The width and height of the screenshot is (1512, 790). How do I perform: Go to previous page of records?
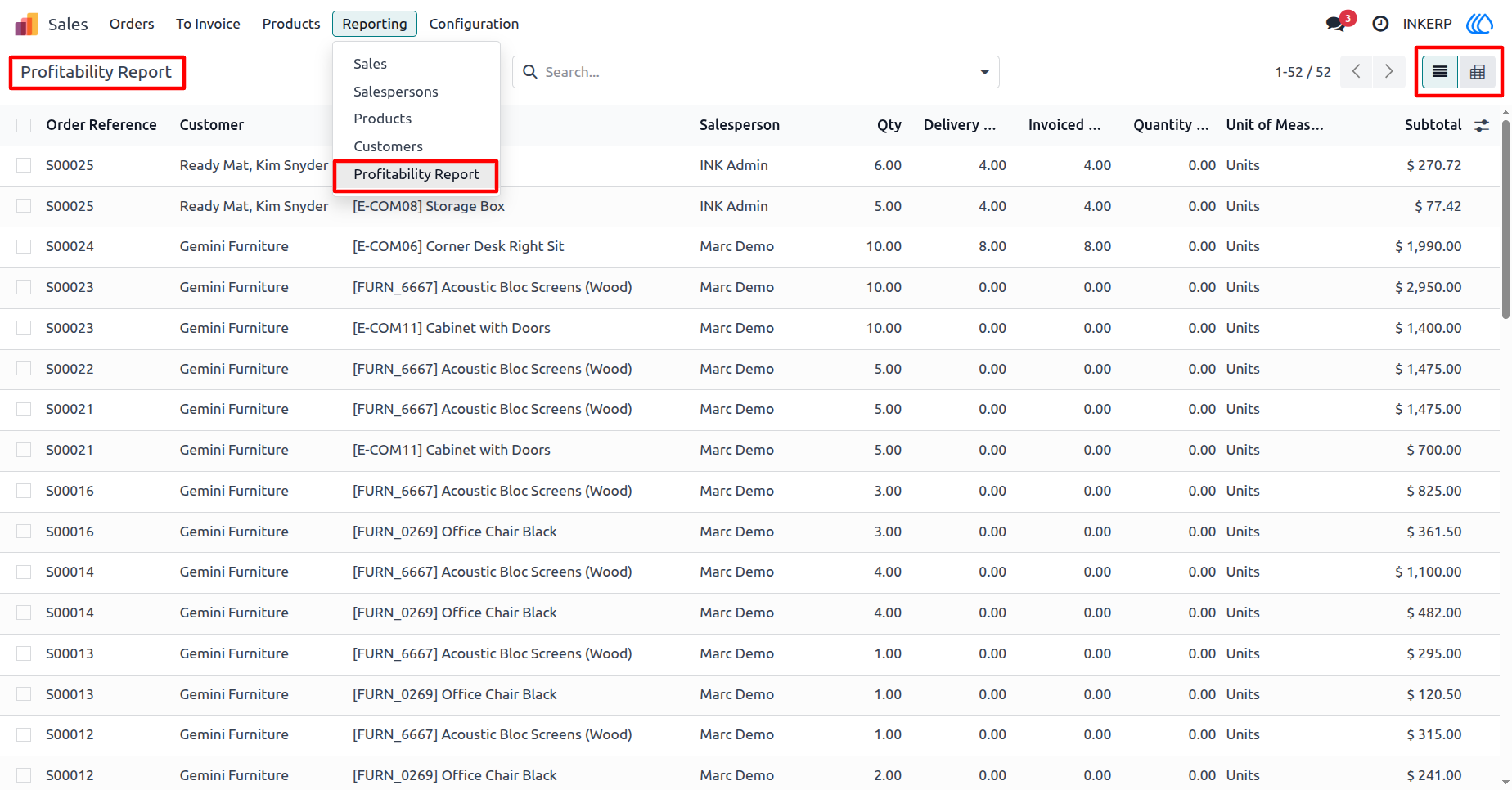[1357, 72]
